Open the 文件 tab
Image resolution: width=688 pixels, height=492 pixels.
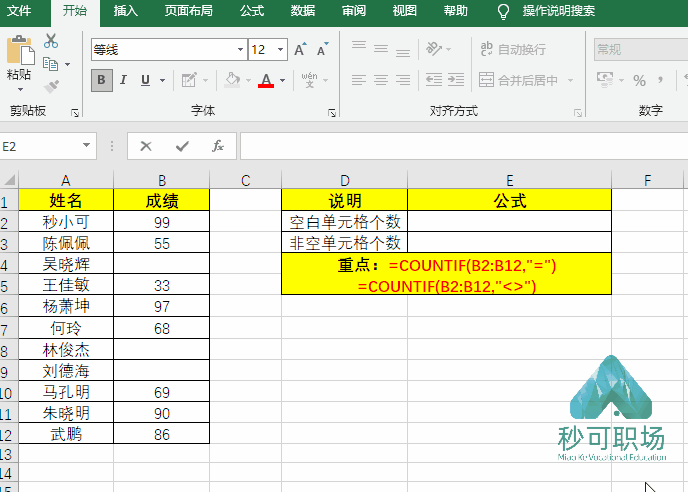tap(19, 11)
